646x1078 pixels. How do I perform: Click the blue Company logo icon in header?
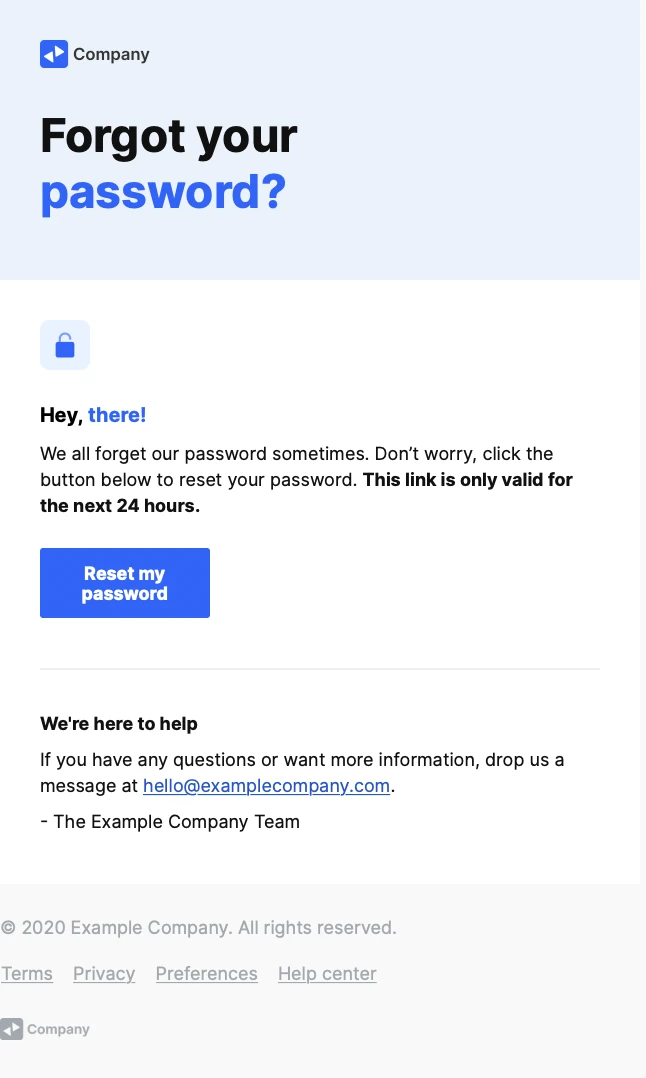coord(54,54)
